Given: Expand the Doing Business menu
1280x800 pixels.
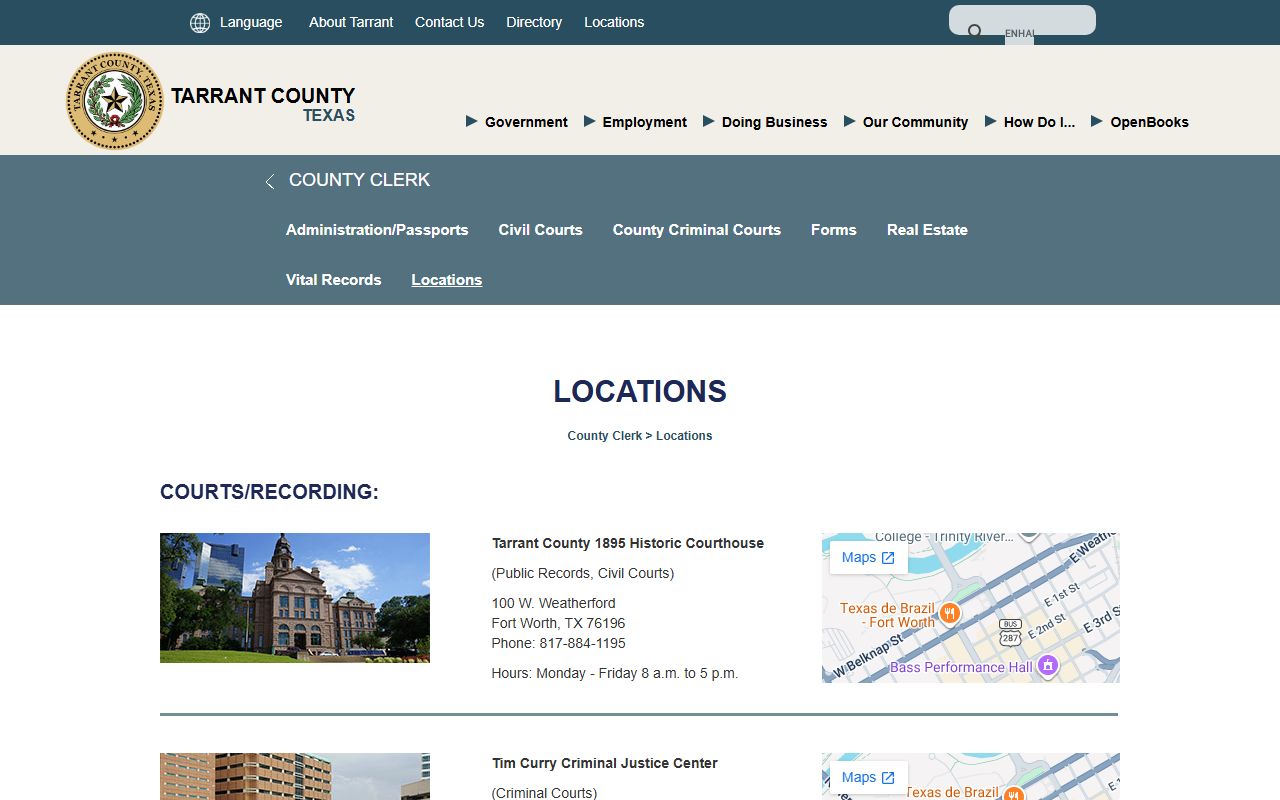Looking at the screenshot, I should (765, 122).
